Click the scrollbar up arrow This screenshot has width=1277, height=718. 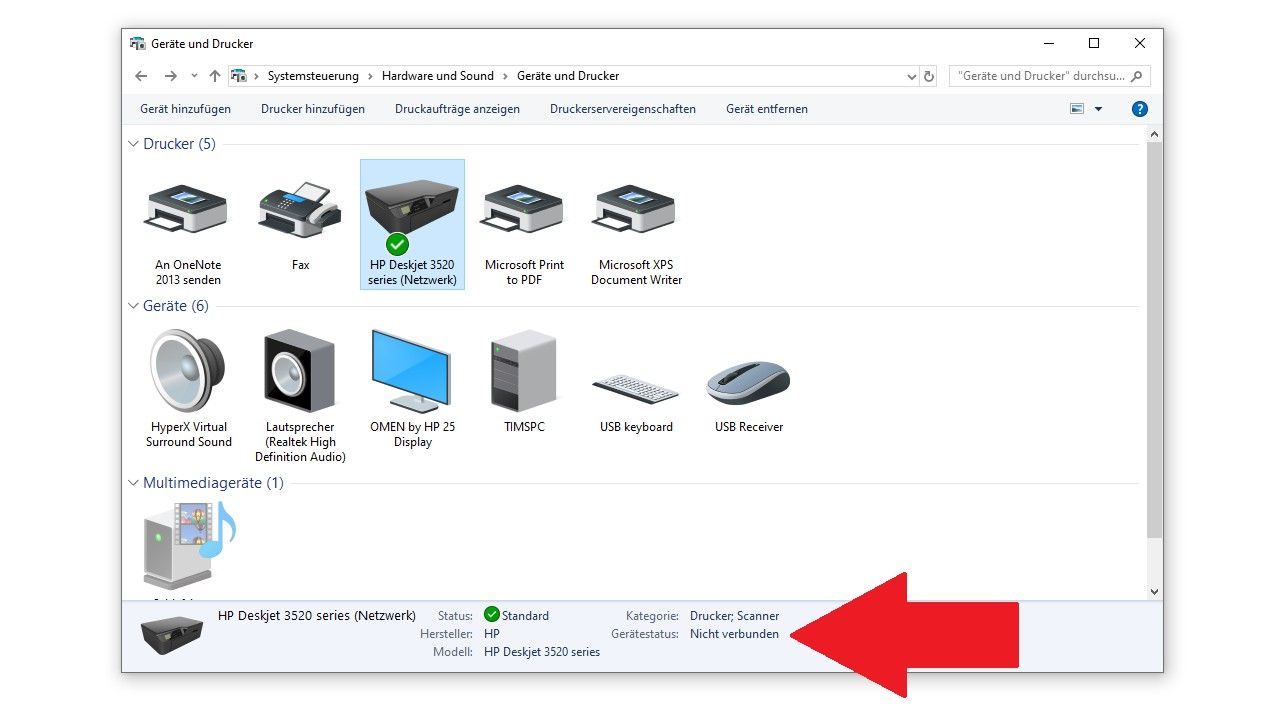1154,134
